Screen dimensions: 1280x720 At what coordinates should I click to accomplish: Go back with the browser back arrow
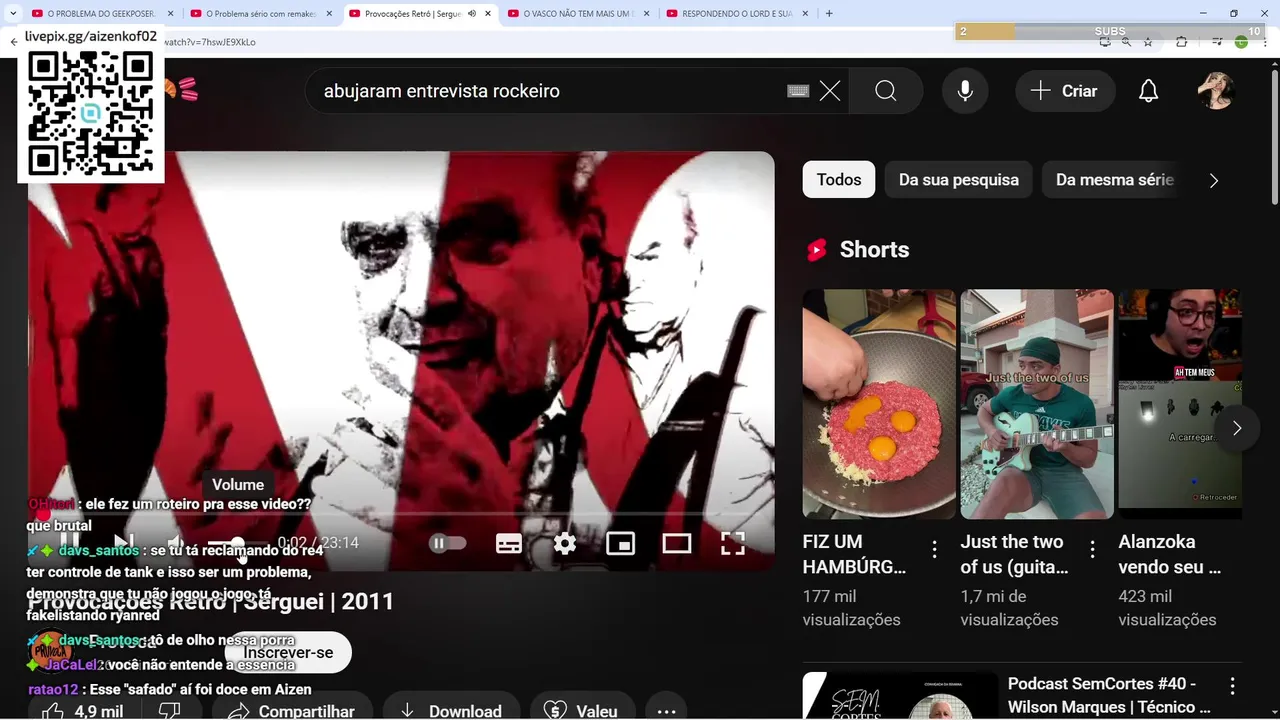coord(13,42)
